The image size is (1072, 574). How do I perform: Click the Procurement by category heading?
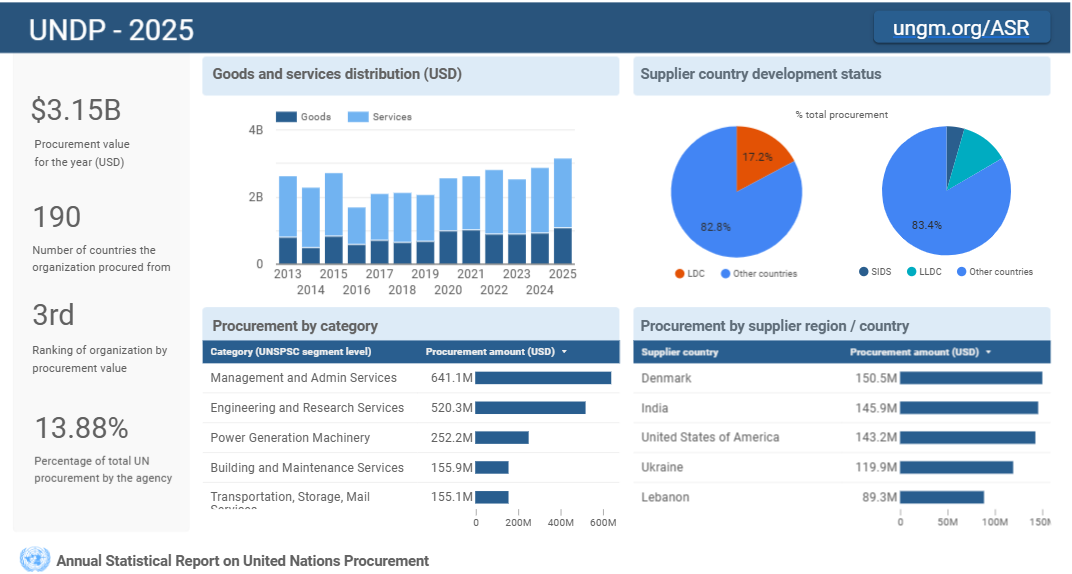[x=295, y=326]
